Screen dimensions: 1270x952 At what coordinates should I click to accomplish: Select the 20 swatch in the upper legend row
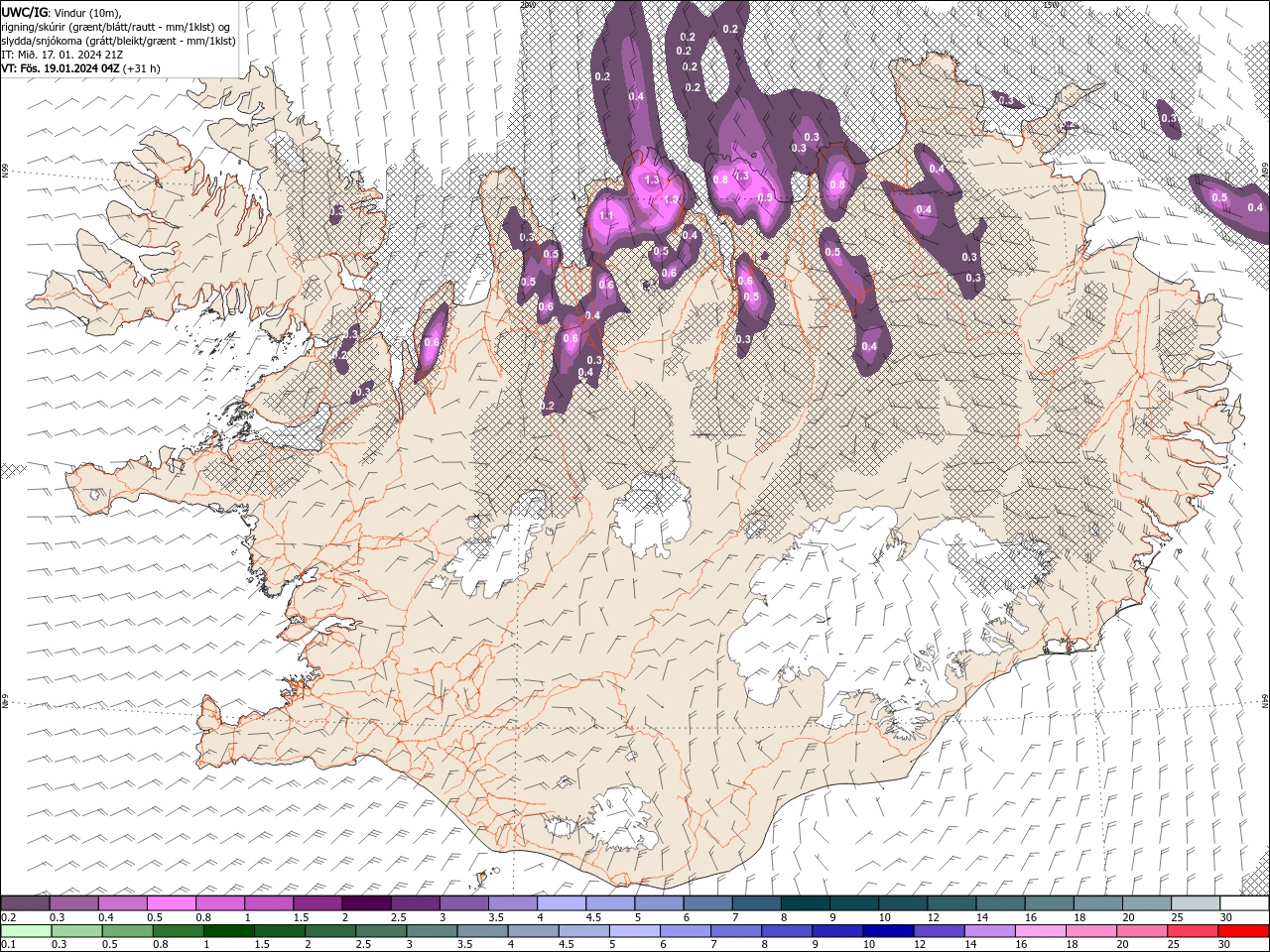(1146, 903)
